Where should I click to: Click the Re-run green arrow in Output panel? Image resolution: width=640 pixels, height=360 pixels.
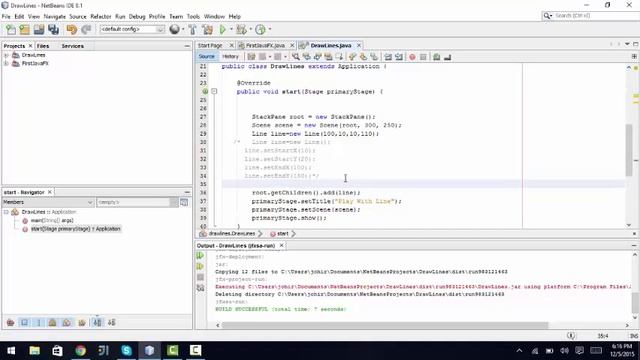click(200, 256)
